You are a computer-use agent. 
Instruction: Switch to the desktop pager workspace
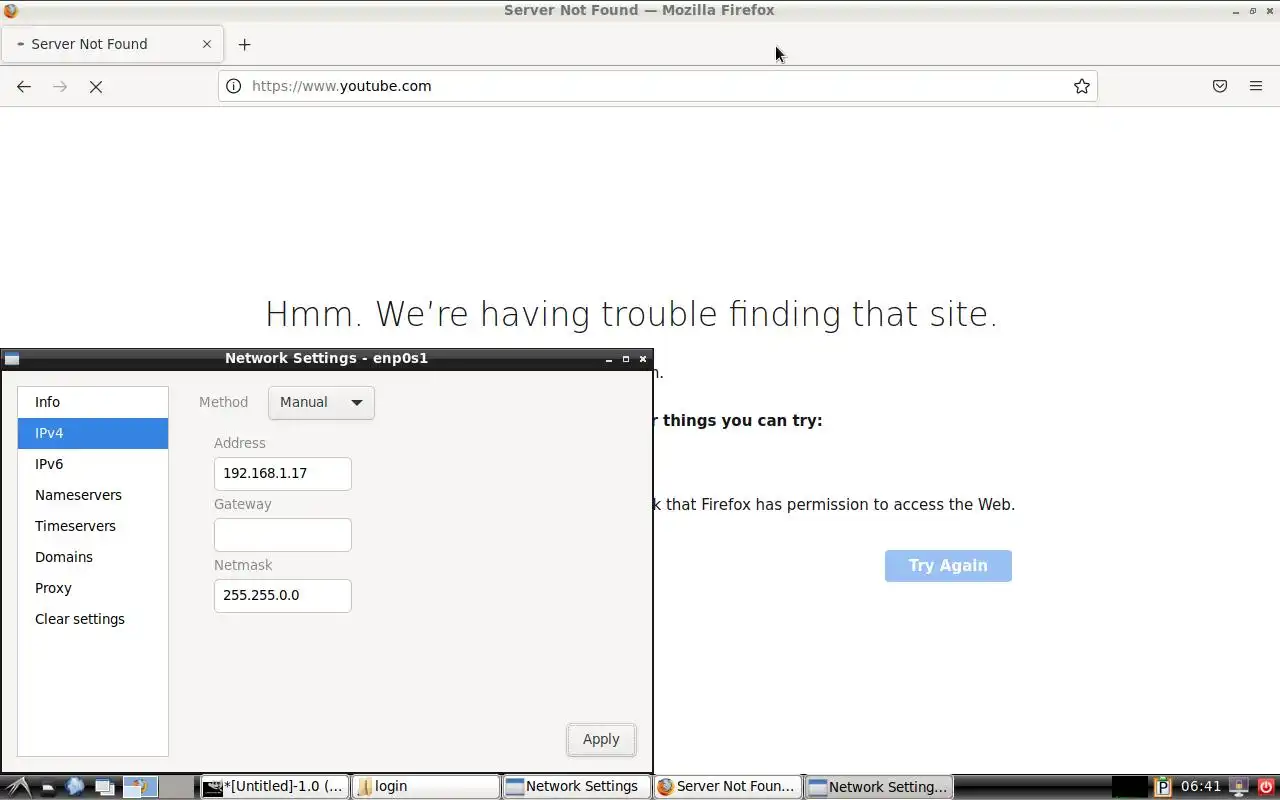point(140,787)
